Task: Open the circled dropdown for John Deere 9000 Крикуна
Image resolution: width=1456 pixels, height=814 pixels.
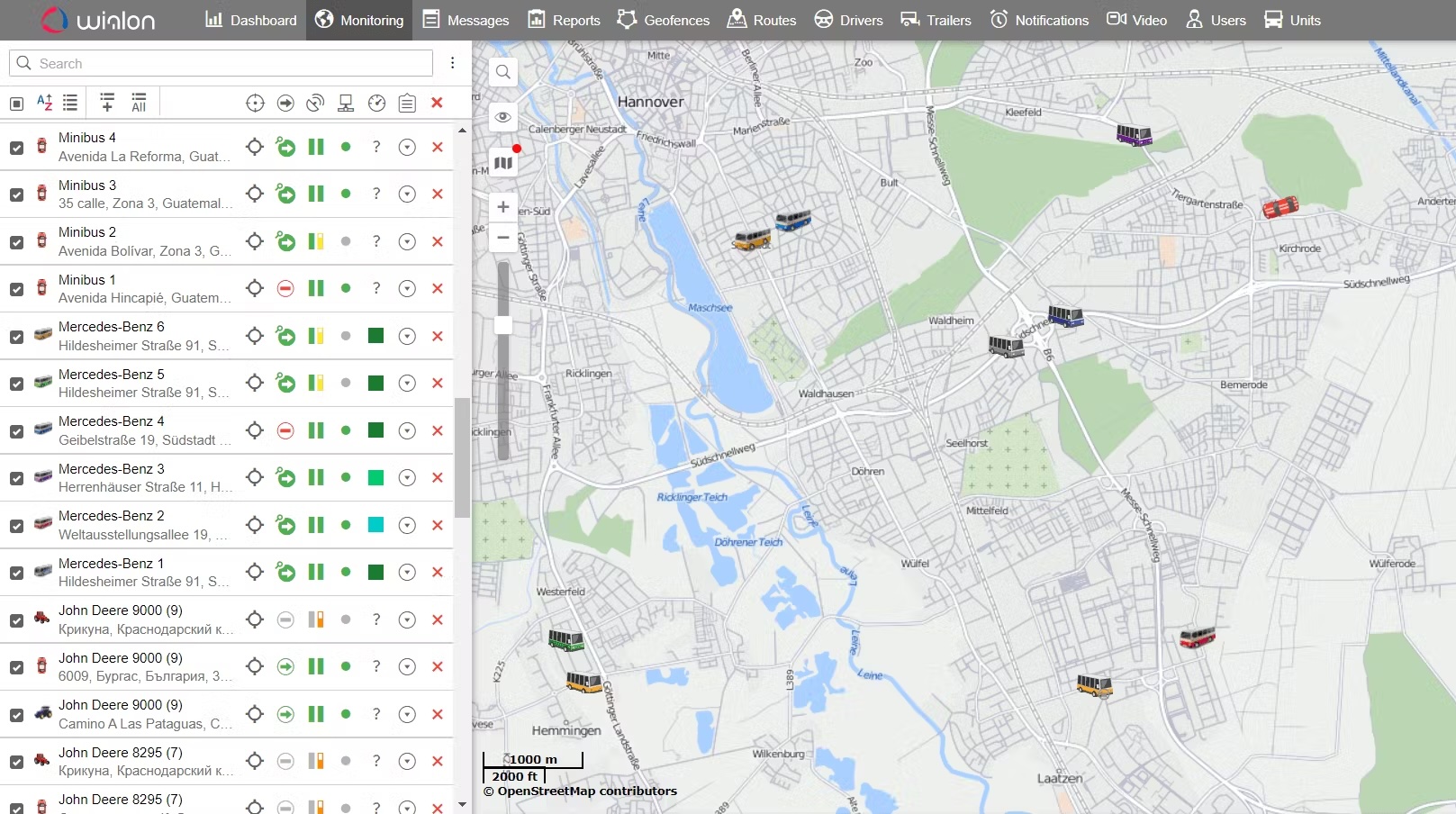Action: pos(407,620)
